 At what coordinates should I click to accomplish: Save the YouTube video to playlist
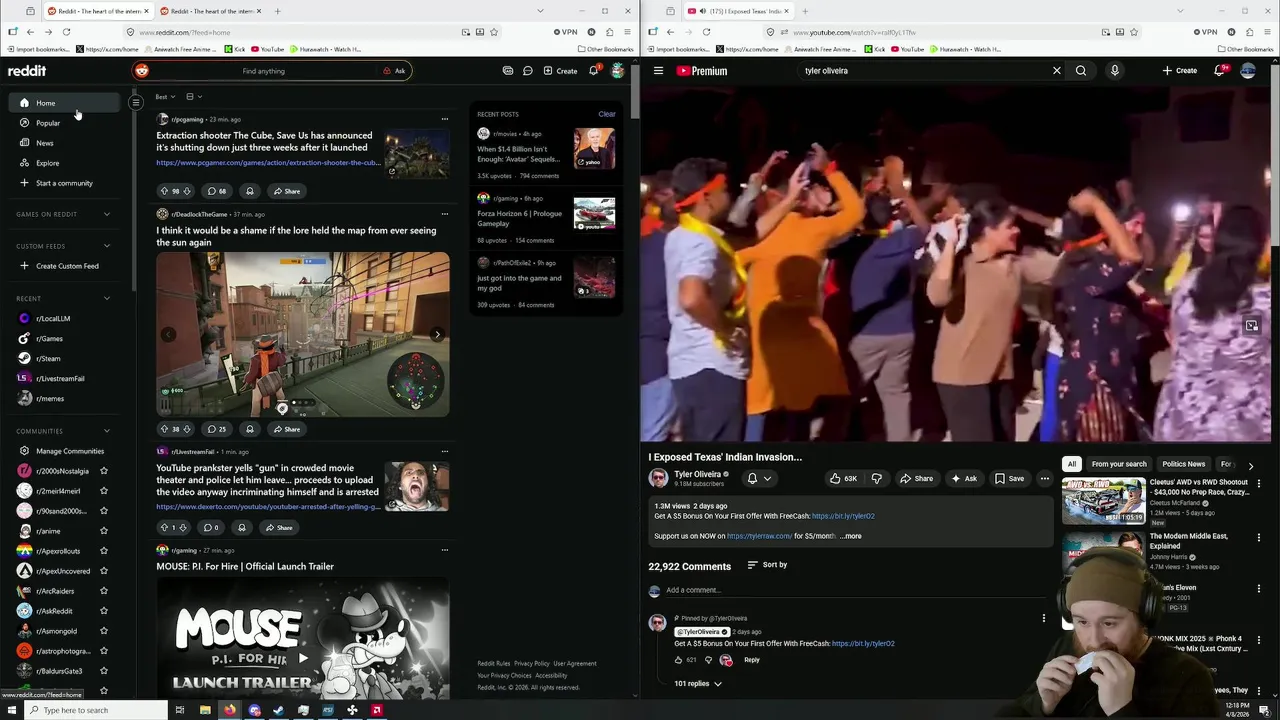click(x=1009, y=479)
